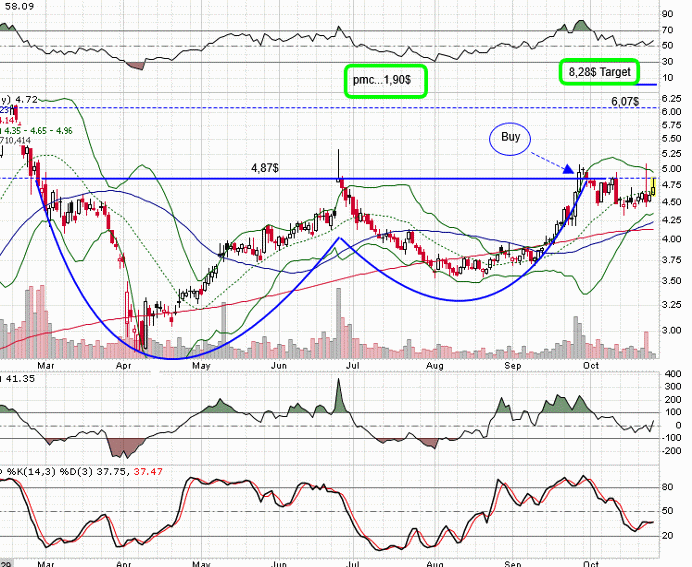Click the "6,07$" price level label
The width and height of the screenshot is (692, 567).
click(x=624, y=101)
